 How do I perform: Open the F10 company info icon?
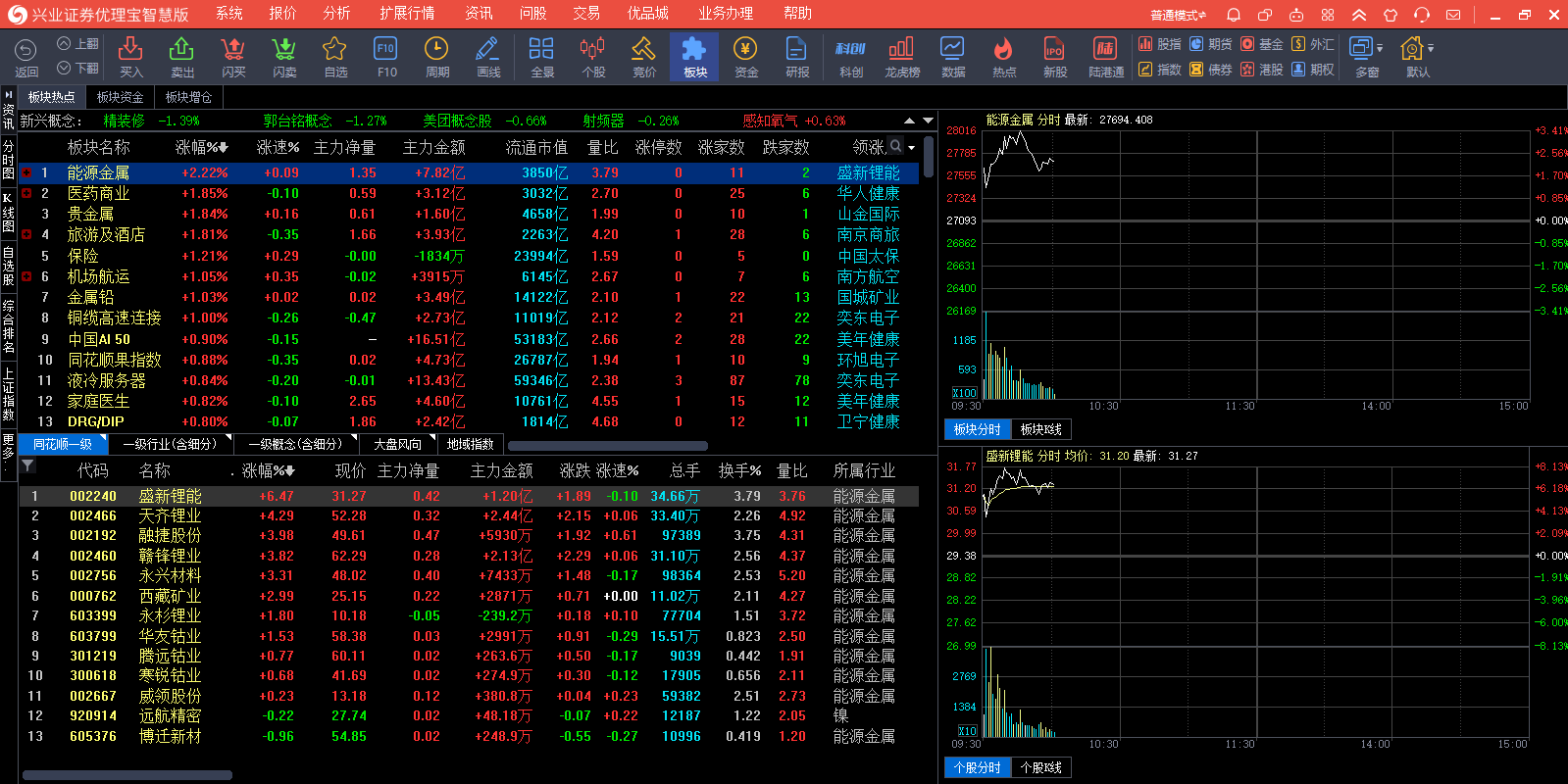point(386,57)
